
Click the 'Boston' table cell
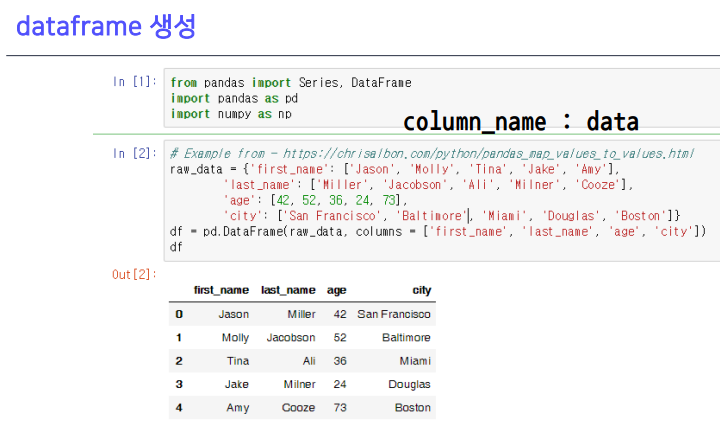[413, 407]
